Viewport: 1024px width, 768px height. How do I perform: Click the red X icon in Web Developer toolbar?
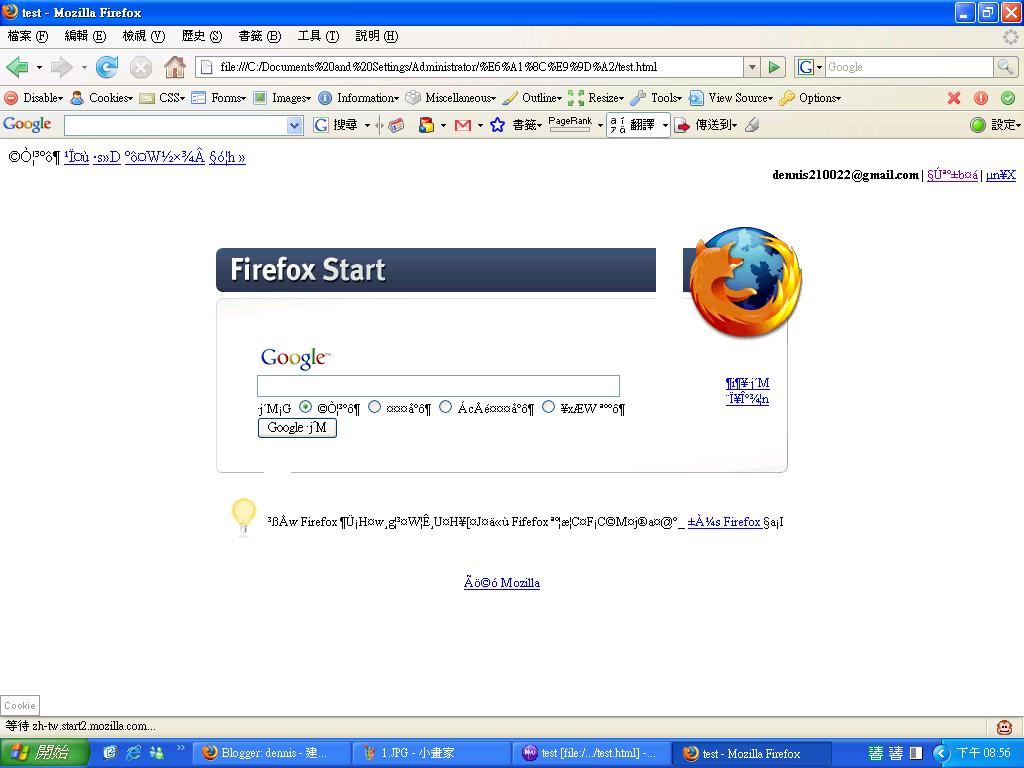click(954, 98)
